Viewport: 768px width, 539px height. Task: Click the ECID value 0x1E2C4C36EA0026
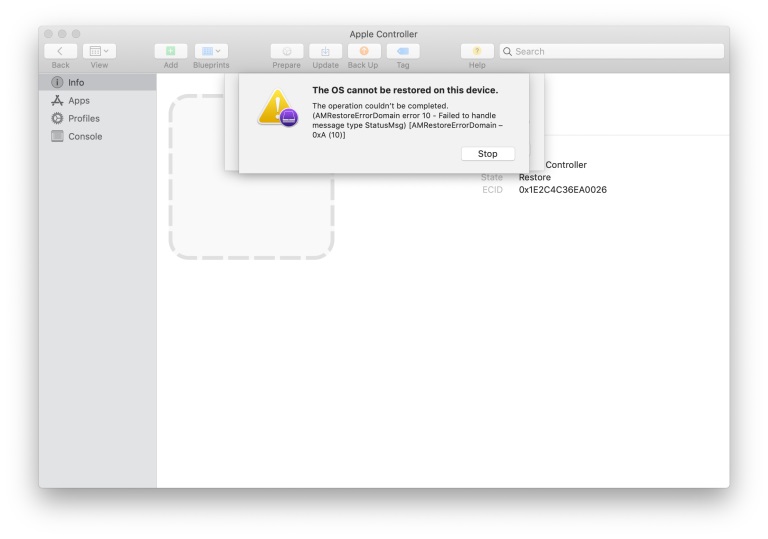(562, 190)
